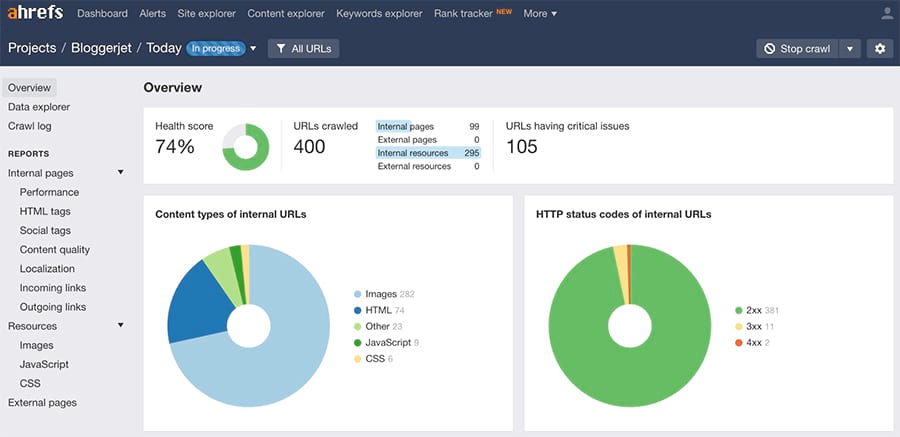Screen dimensions: 900x437
Task: Open Keywords explorer in top navigation
Action: pos(379,14)
